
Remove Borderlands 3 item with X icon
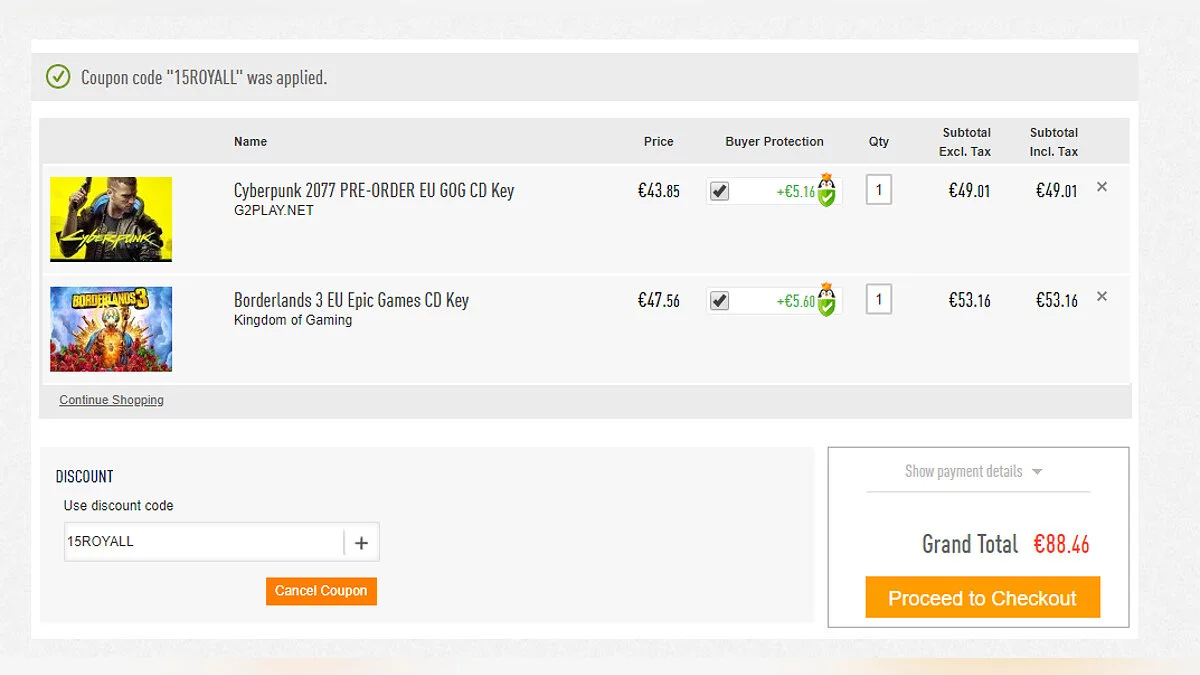[1102, 297]
